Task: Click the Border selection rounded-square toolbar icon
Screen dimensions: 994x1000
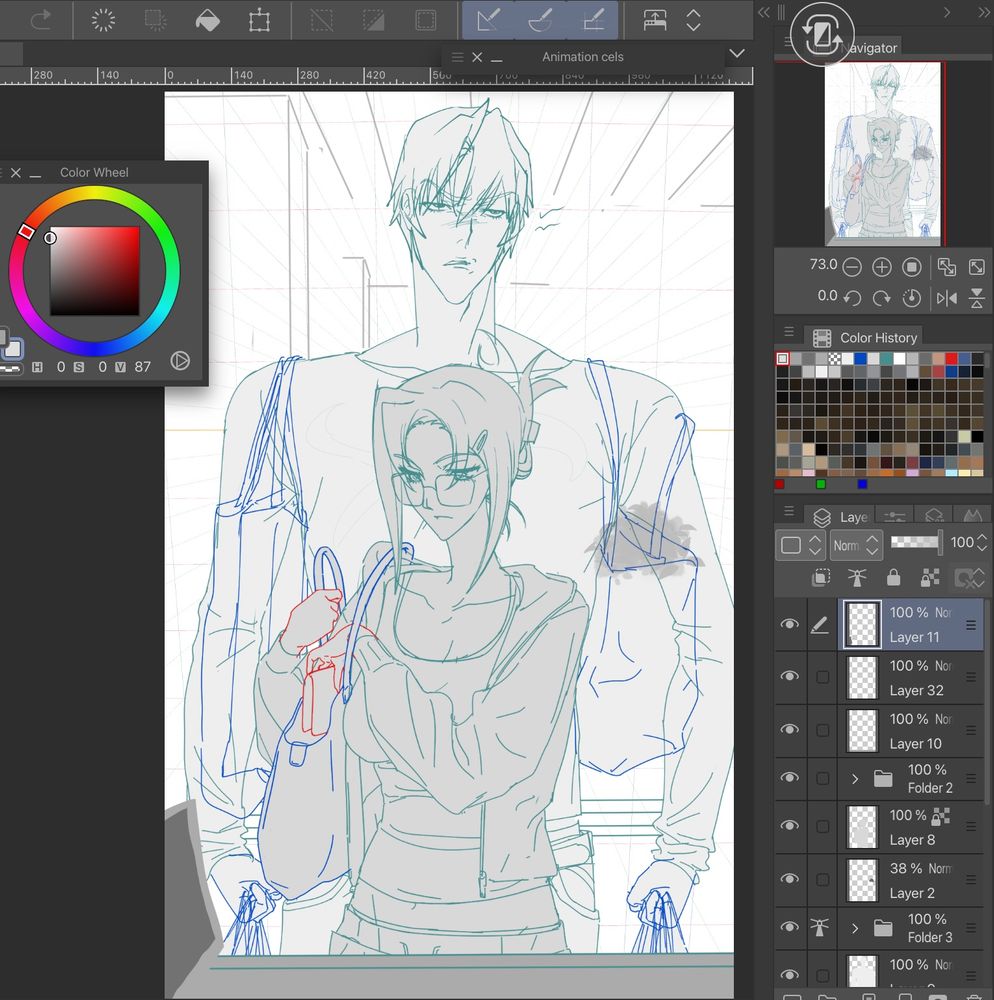Action: tap(425, 20)
